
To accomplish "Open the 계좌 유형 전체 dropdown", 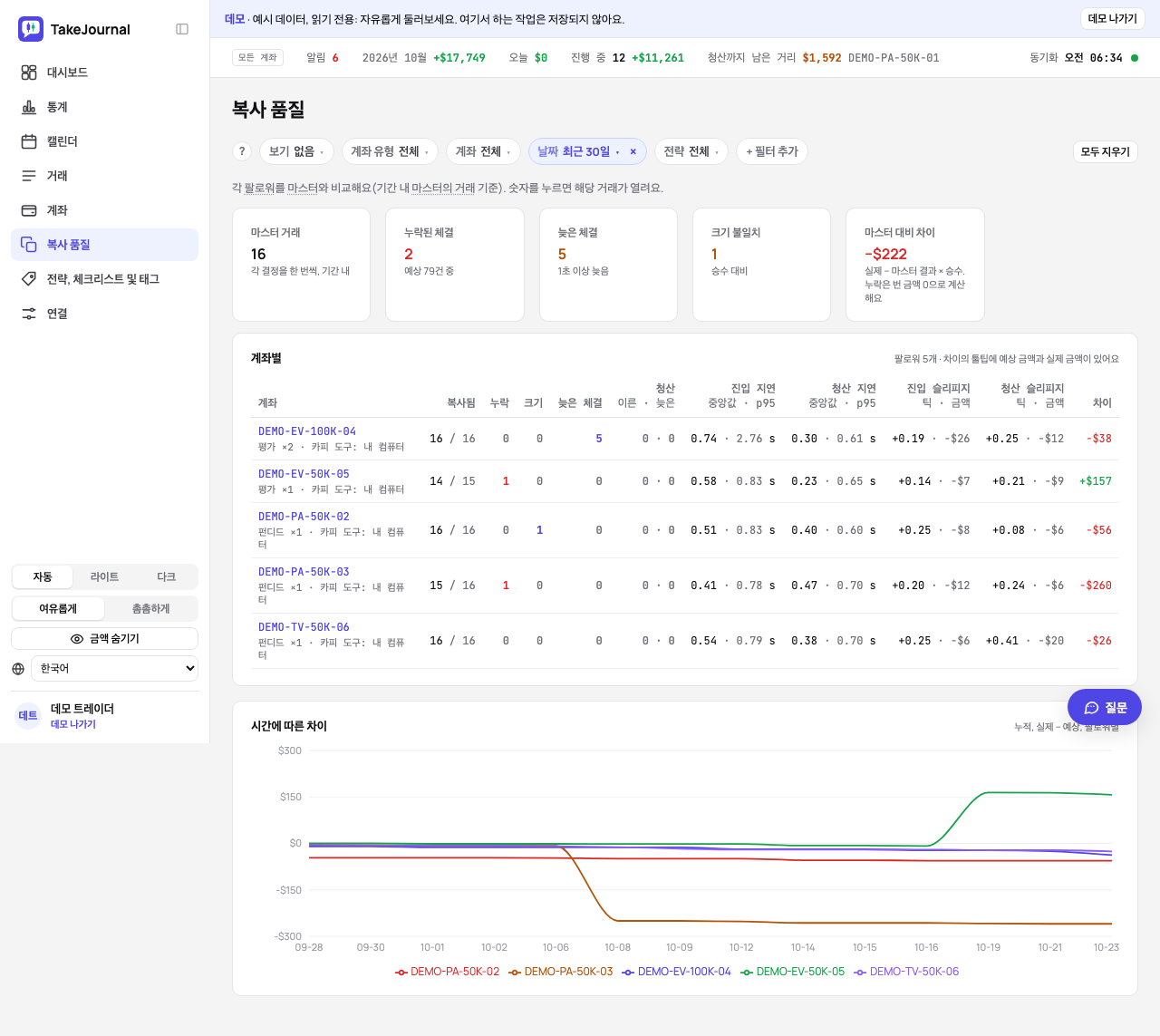I will tap(390, 151).
